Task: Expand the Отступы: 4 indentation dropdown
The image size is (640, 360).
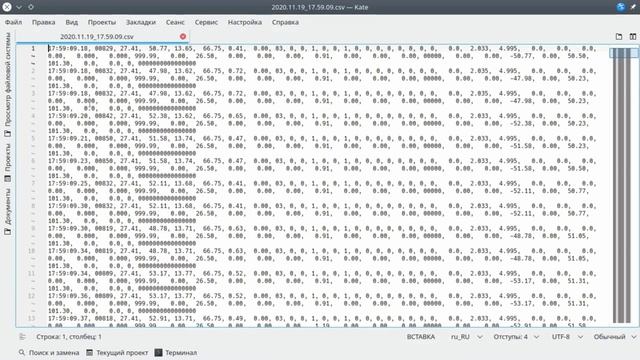Action: (516, 337)
